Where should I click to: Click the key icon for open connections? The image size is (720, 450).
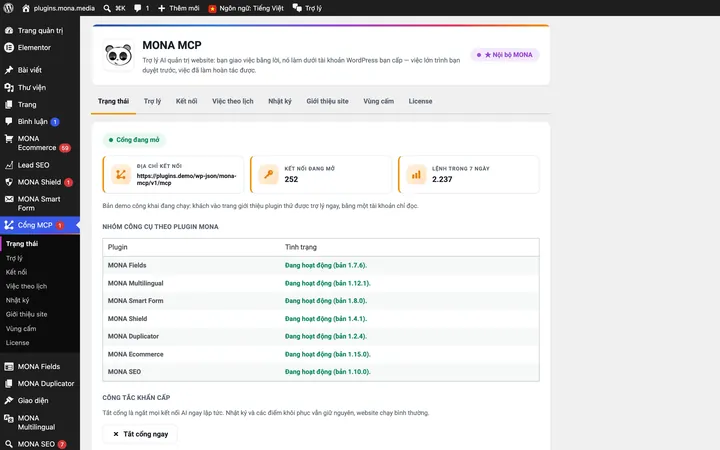[269, 174]
